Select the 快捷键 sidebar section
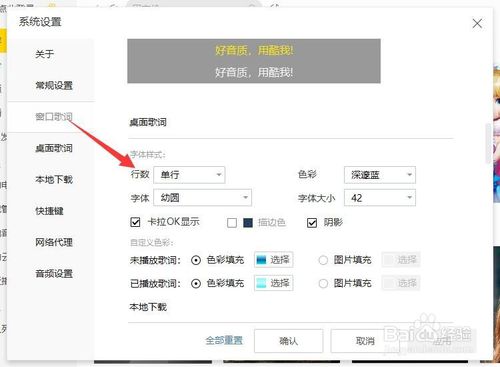This screenshot has width=500, height=367. (49, 211)
